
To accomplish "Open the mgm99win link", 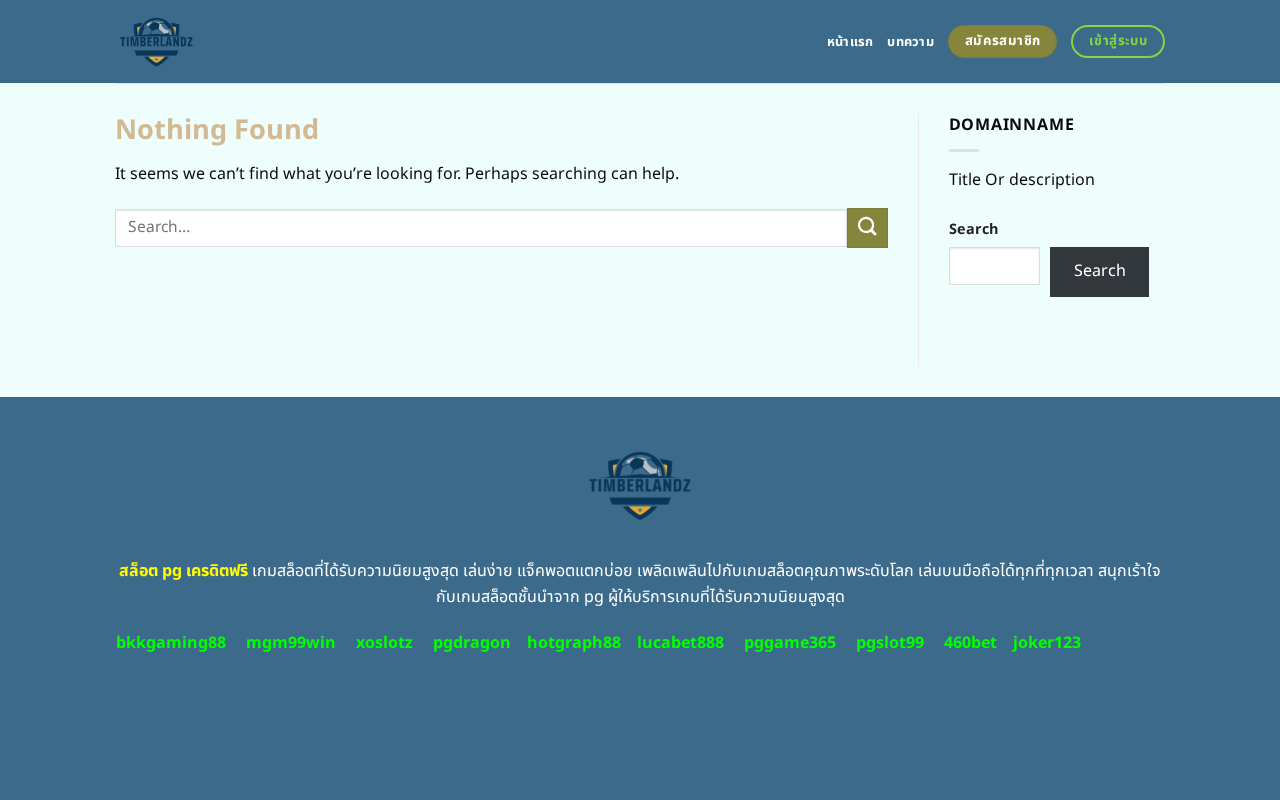I will click(x=291, y=643).
